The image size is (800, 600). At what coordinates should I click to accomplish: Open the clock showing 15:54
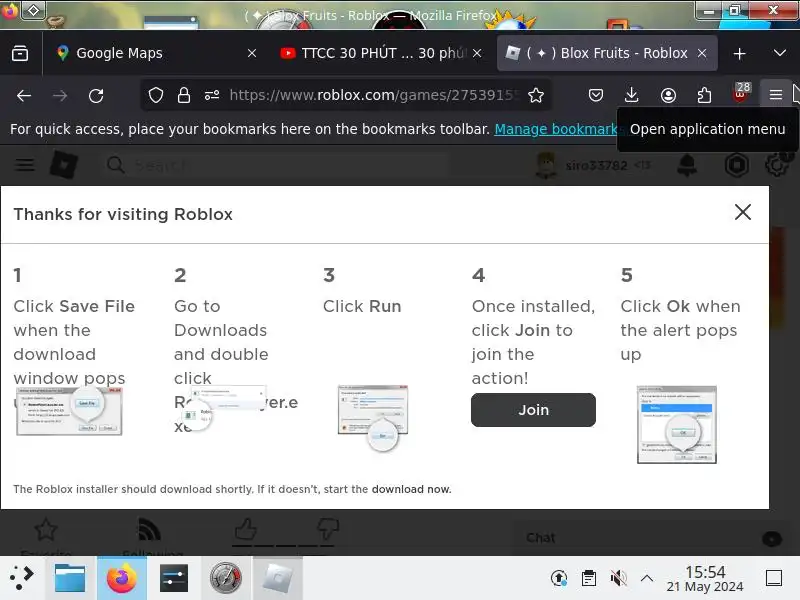pyautogui.click(x=705, y=579)
